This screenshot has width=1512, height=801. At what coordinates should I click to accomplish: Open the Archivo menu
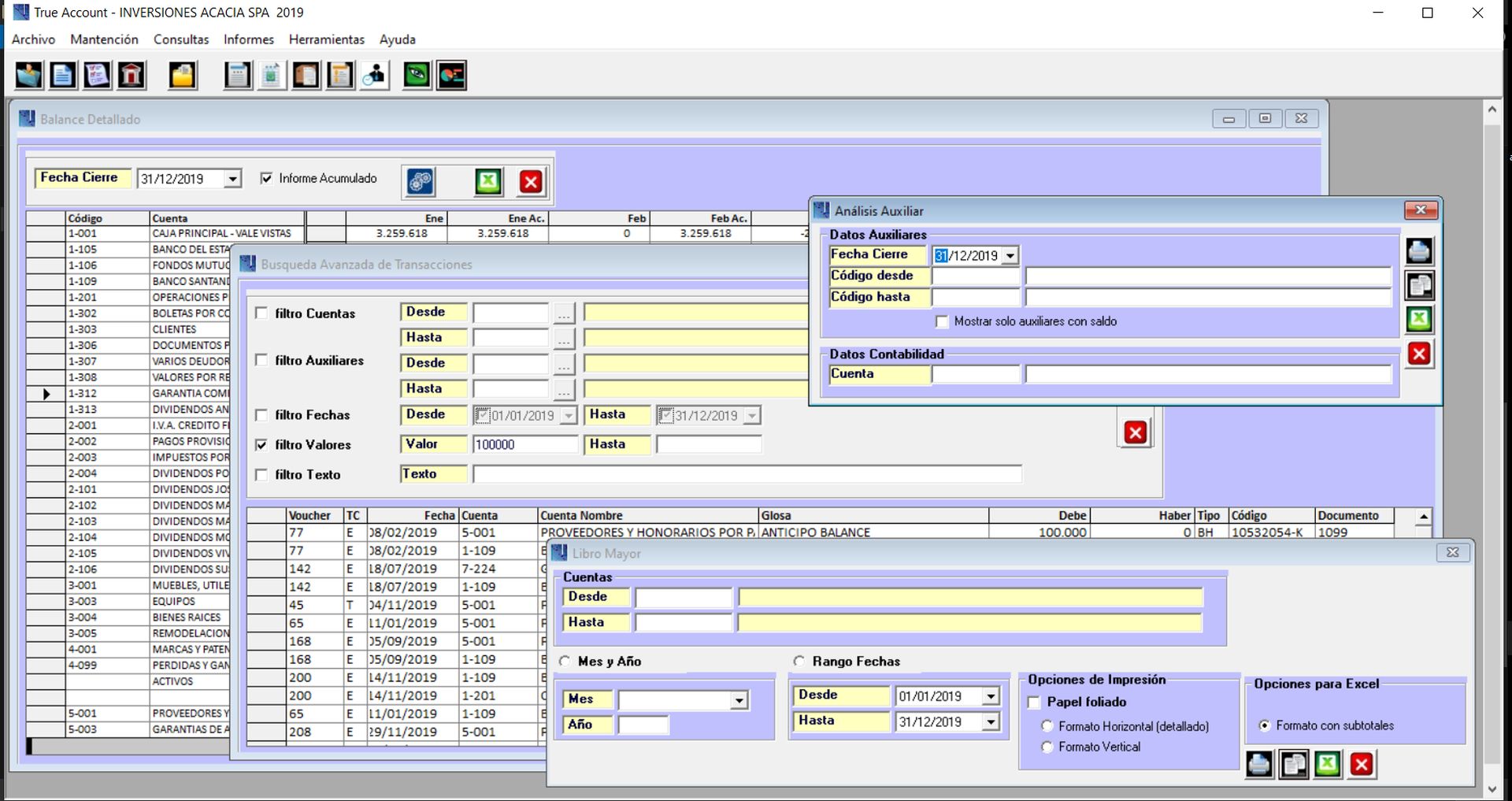[33, 39]
